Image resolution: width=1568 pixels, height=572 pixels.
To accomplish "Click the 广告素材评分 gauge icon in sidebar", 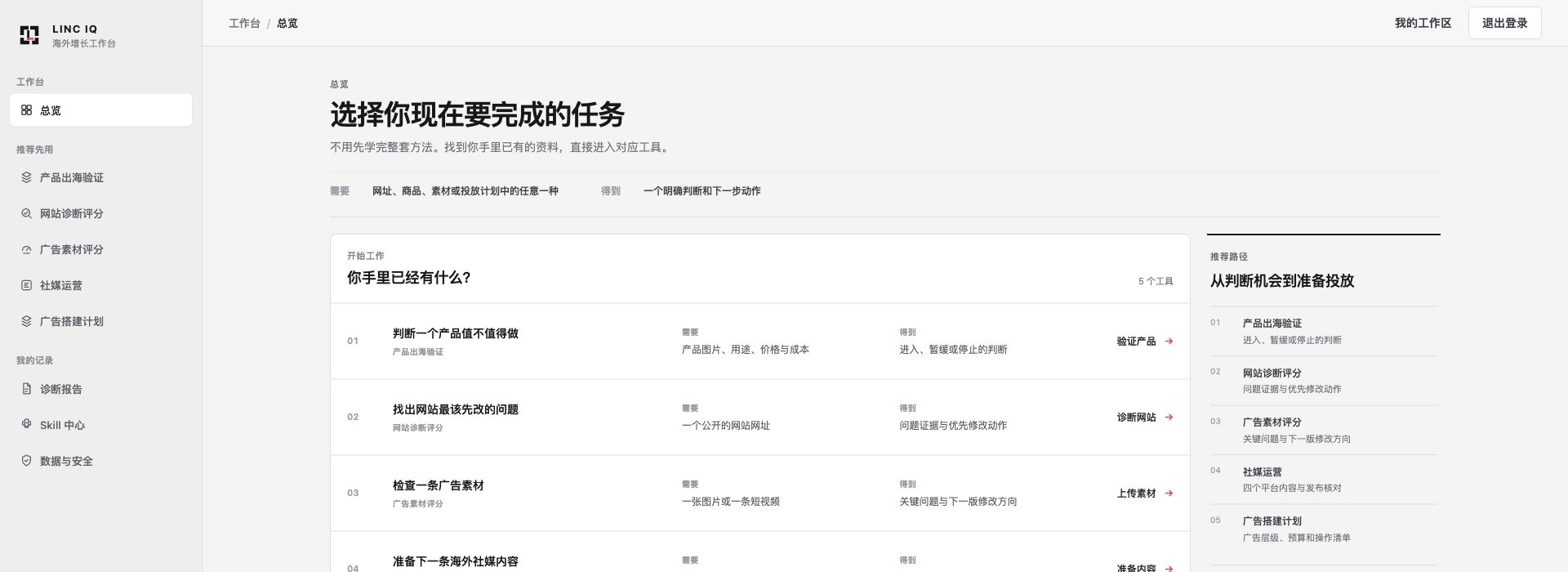I will (x=26, y=249).
